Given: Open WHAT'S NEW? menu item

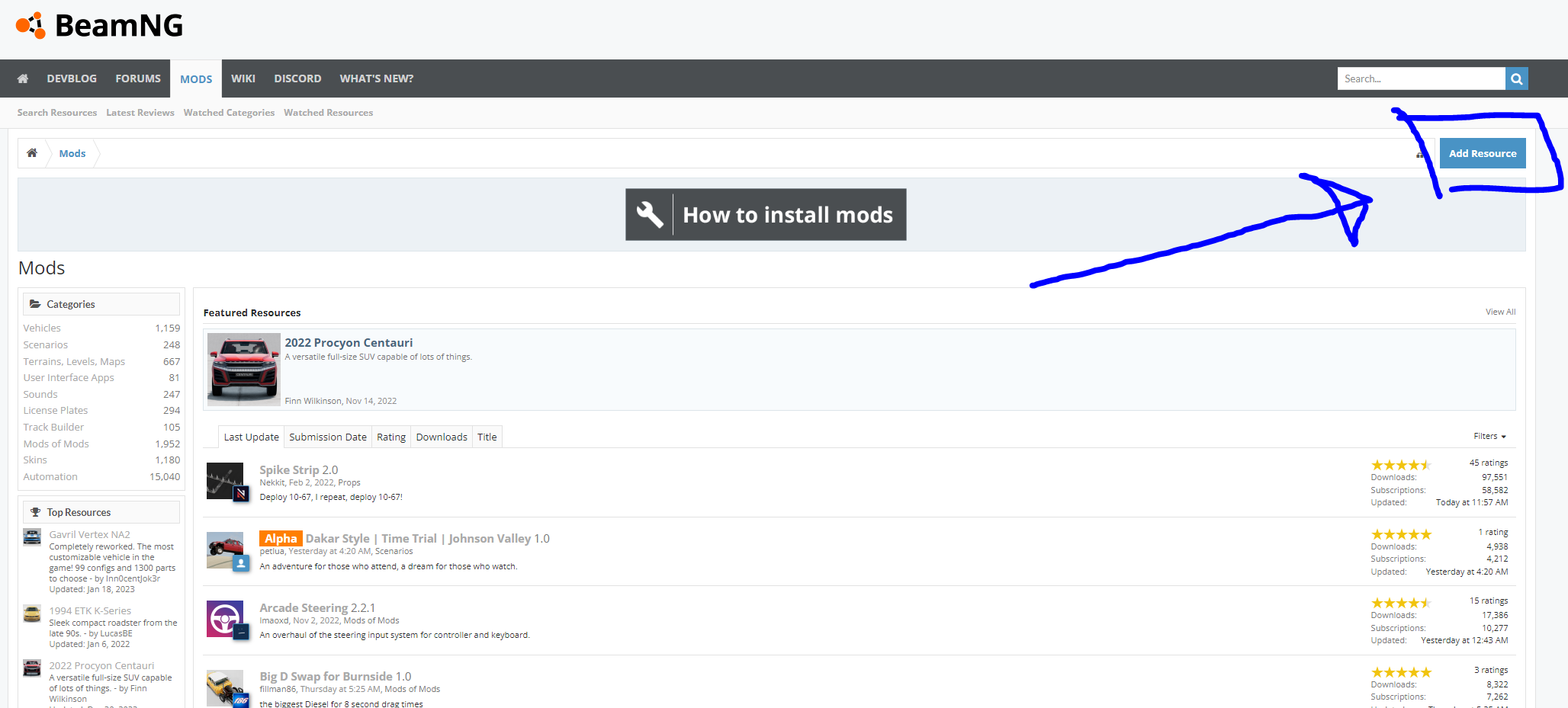Looking at the screenshot, I should 377,78.
